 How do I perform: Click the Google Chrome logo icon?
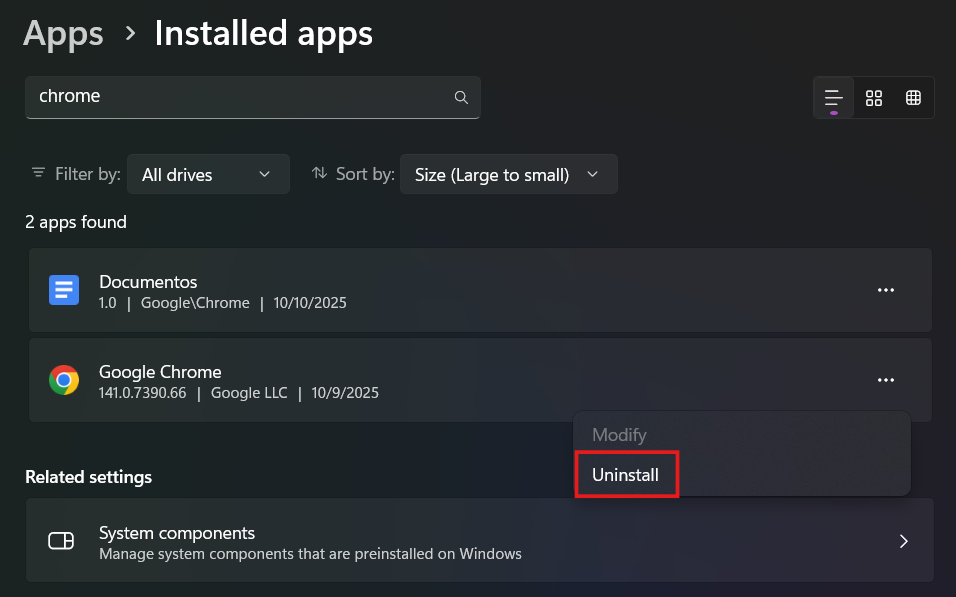[64, 380]
